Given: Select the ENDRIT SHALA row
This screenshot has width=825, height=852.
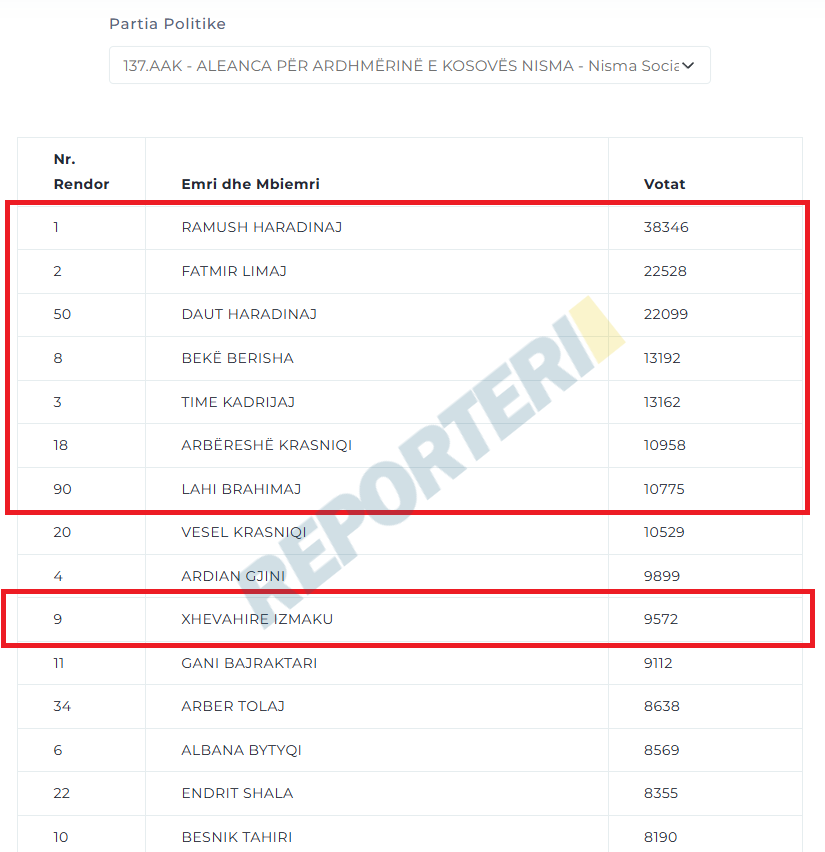Looking at the screenshot, I should click(410, 793).
